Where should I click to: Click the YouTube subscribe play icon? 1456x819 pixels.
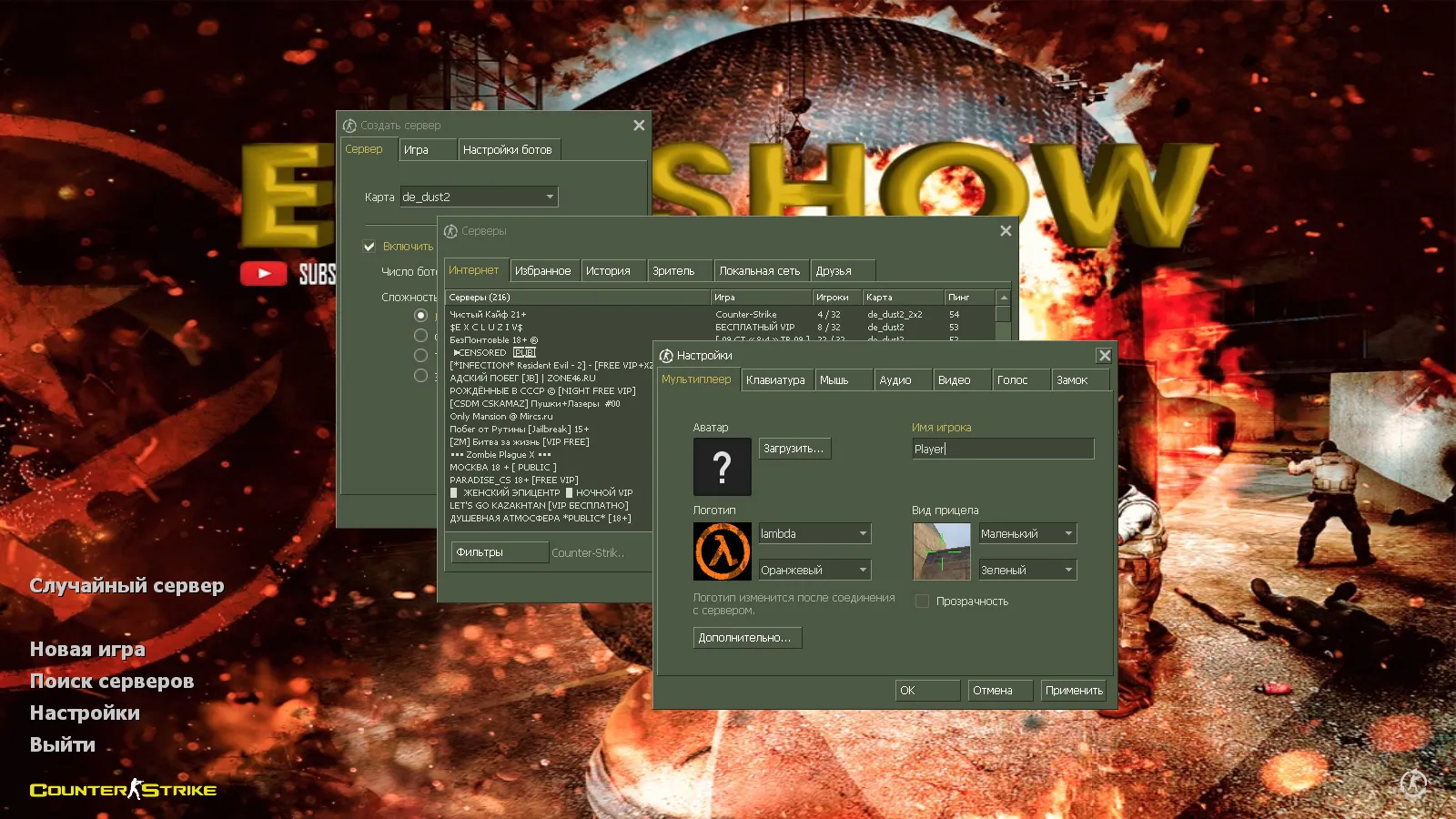tap(264, 271)
